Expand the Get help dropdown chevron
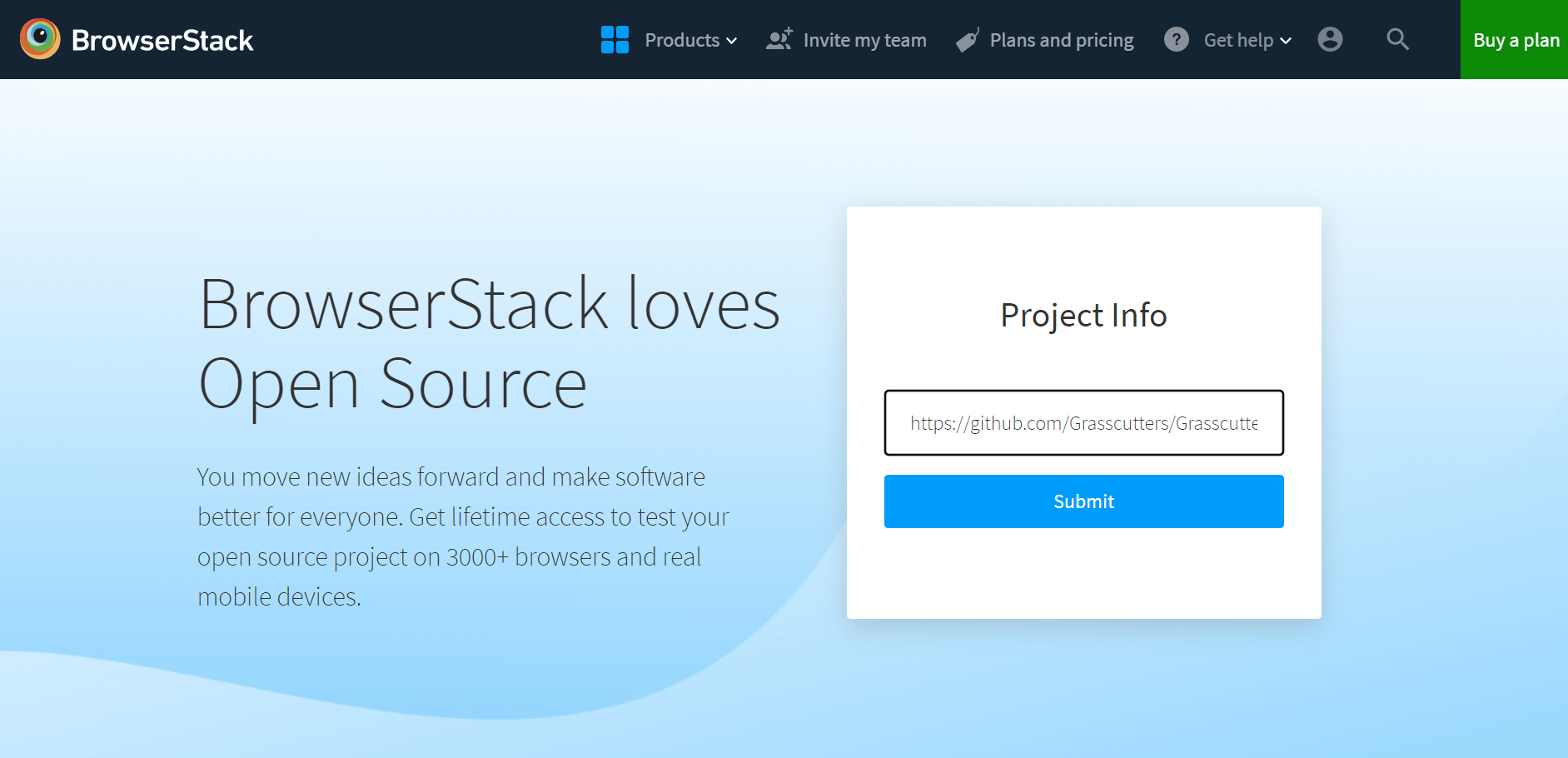 1286,41
